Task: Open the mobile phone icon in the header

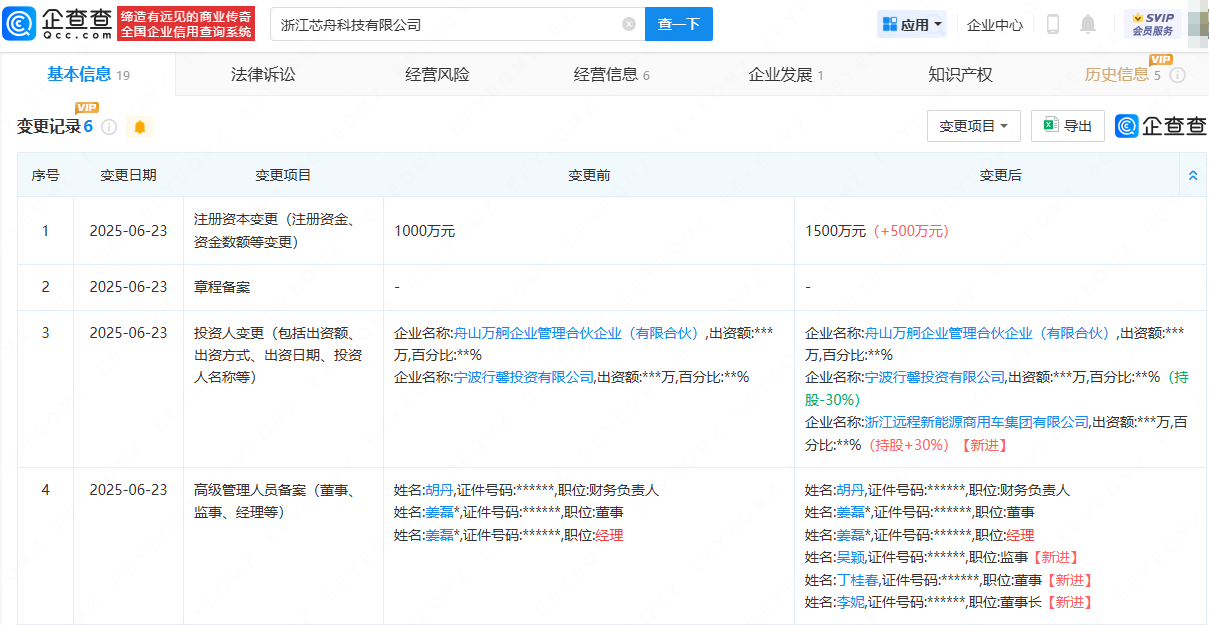Action: coord(1053,24)
